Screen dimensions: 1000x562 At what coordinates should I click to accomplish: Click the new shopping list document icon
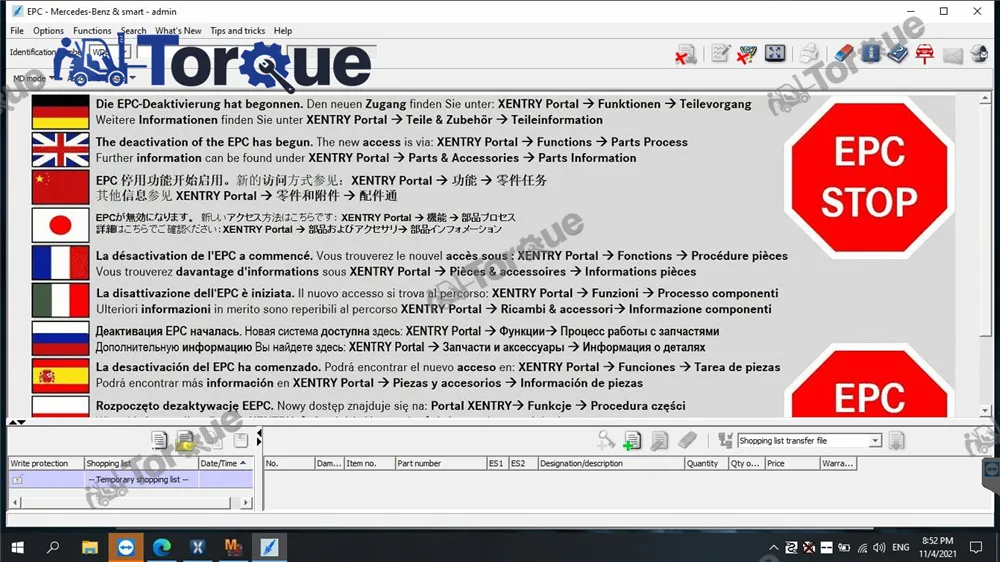click(159, 440)
